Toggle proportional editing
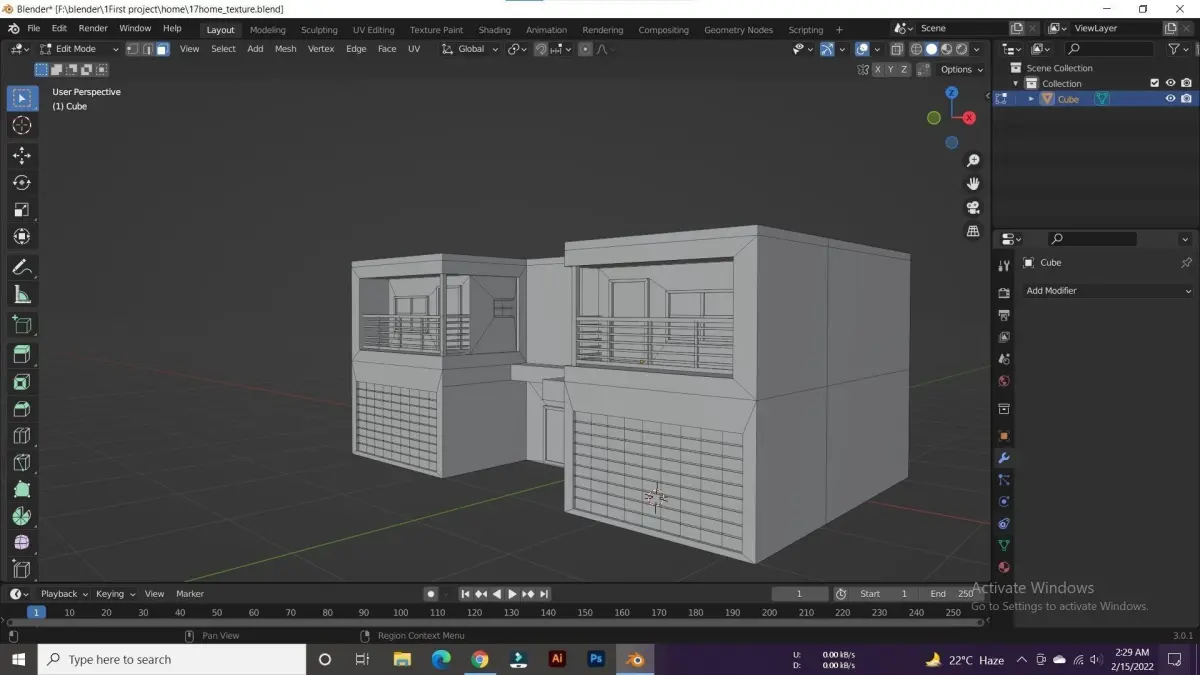Viewport: 1200px width, 675px height. [585, 49]
